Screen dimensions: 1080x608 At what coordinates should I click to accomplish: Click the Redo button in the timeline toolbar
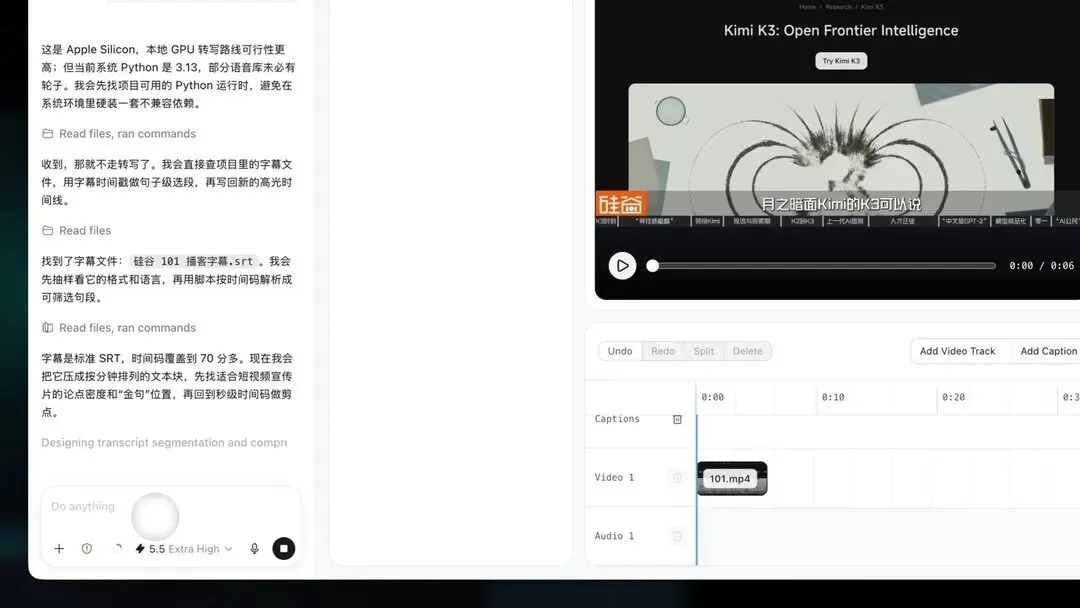663,351
